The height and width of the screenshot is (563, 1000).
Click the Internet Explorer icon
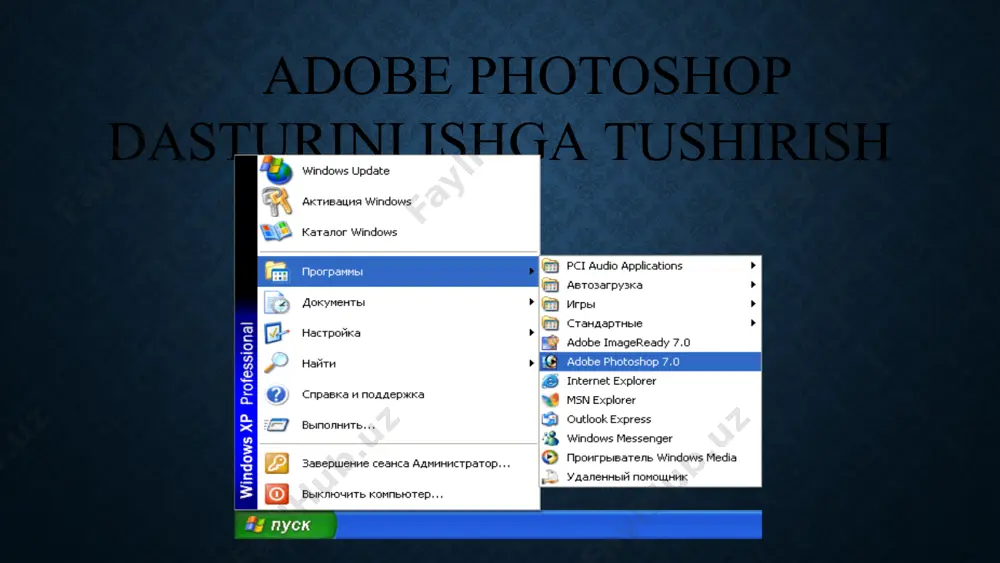[550, 381]
